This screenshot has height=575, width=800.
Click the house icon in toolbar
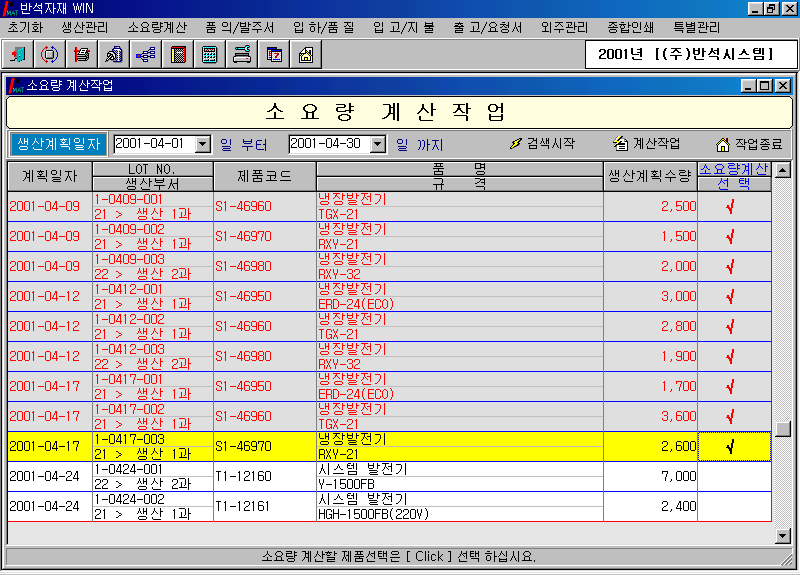[305, 54]
